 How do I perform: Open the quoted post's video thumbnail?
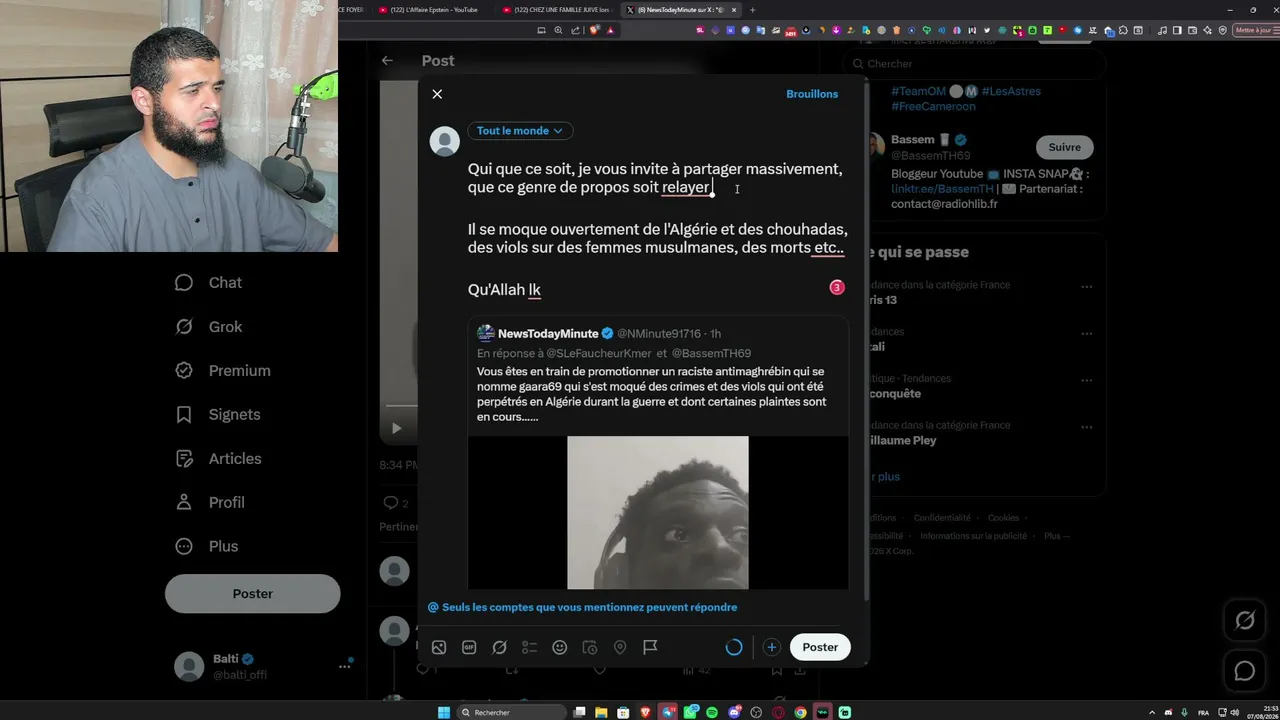658,513
